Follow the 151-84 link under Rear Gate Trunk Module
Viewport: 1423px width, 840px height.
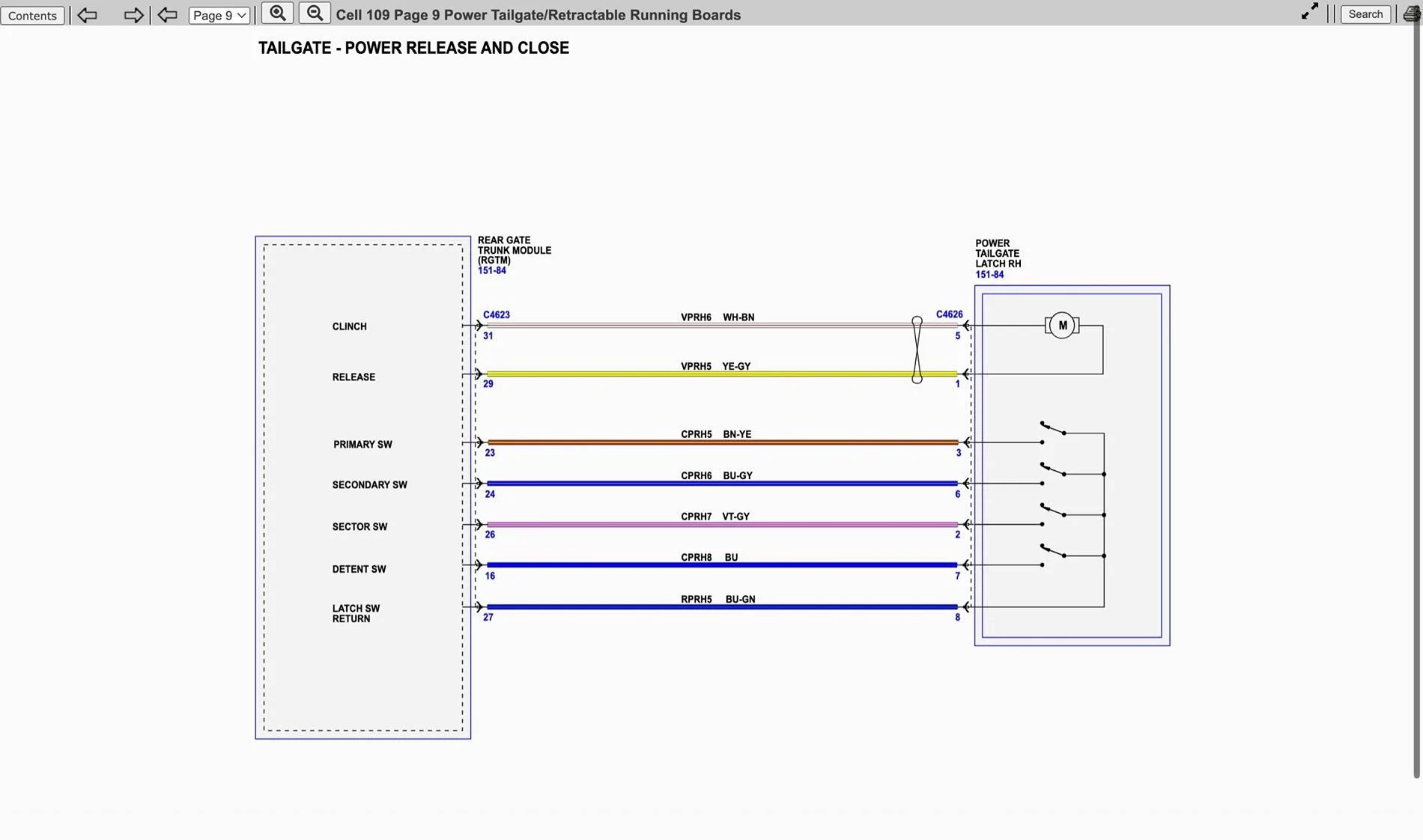492,271
